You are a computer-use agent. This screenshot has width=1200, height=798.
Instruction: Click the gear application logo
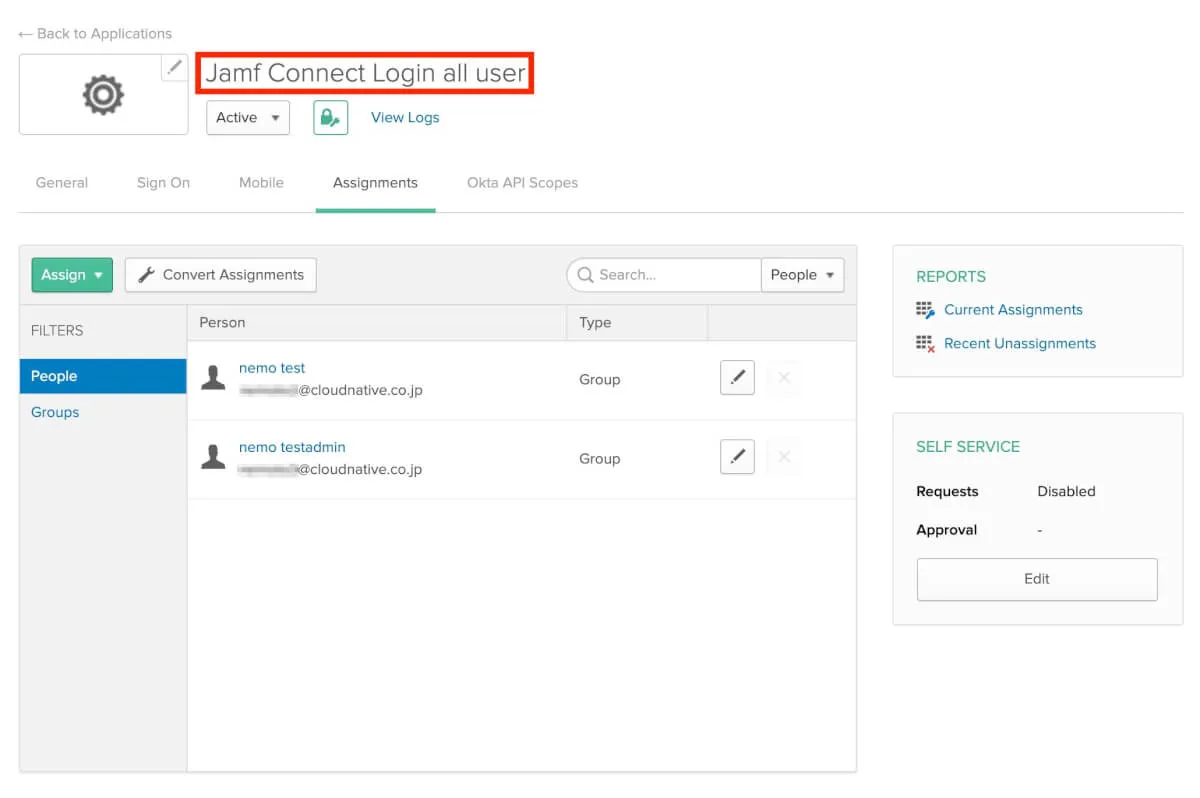click(x=103, y=95)
